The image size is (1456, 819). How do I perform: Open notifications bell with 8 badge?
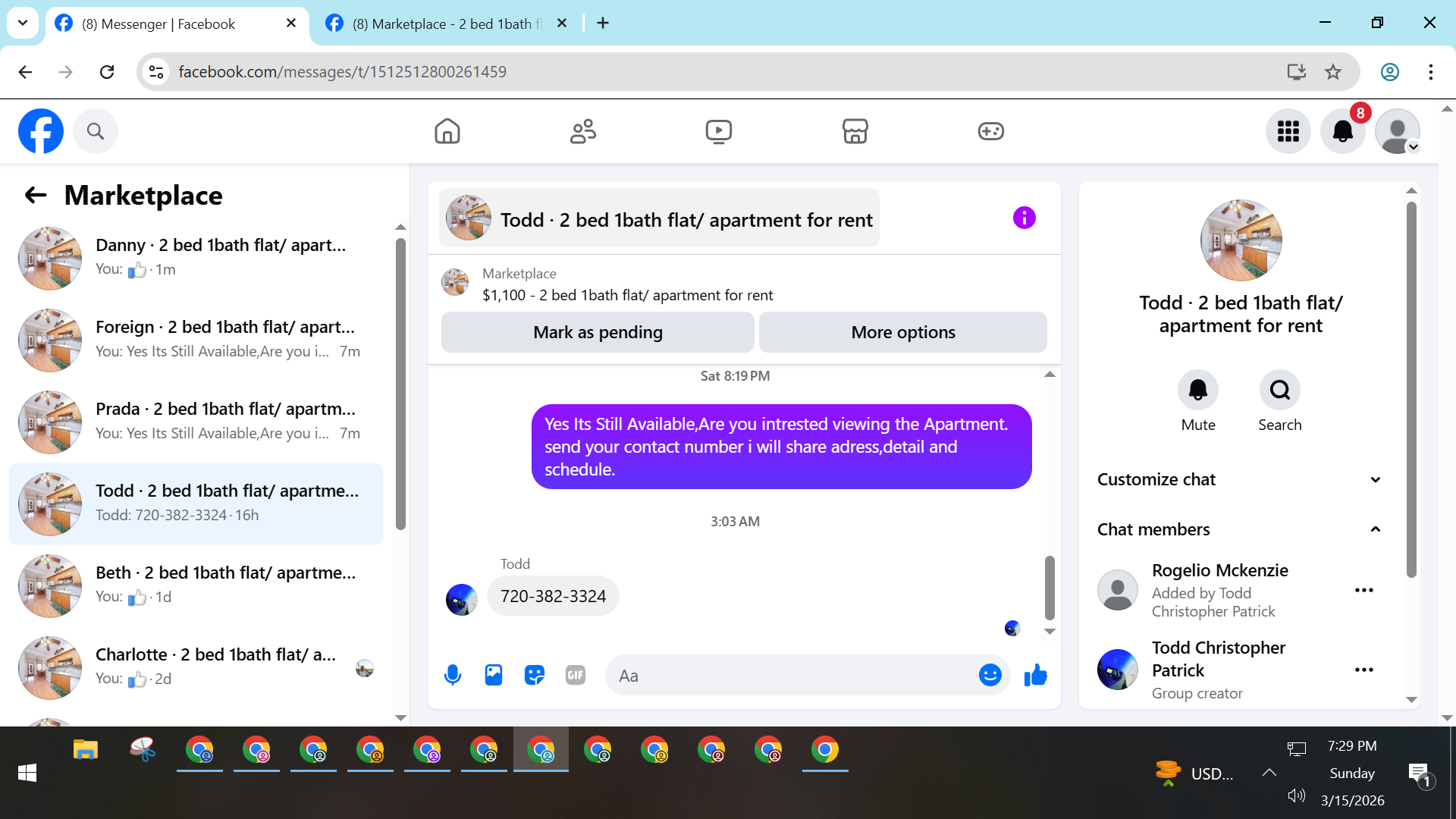pos(1343,131)
